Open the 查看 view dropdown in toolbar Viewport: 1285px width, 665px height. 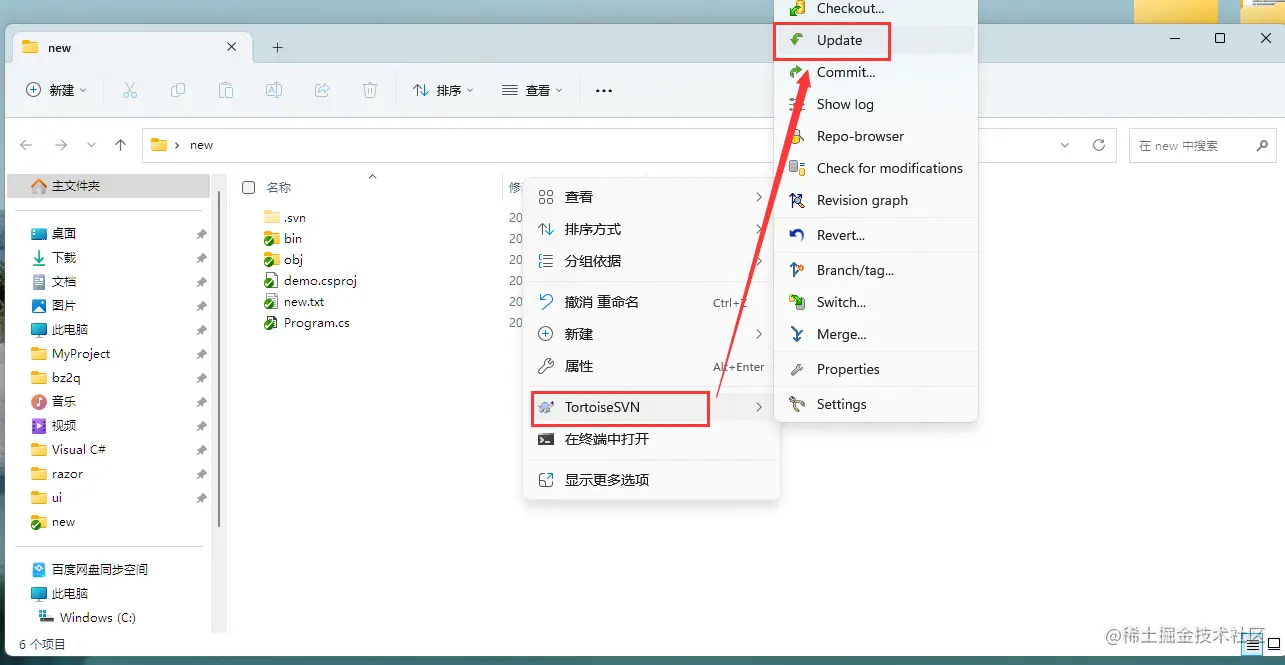coord(532,90)
